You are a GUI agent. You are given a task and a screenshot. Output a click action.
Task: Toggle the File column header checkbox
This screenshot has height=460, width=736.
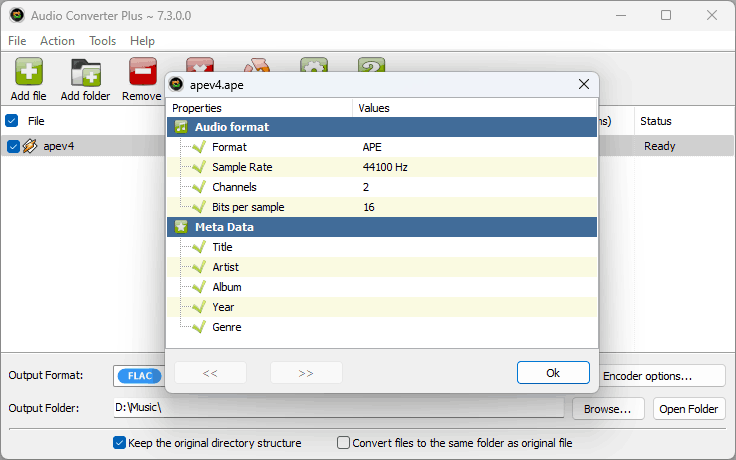click(12, 121)
